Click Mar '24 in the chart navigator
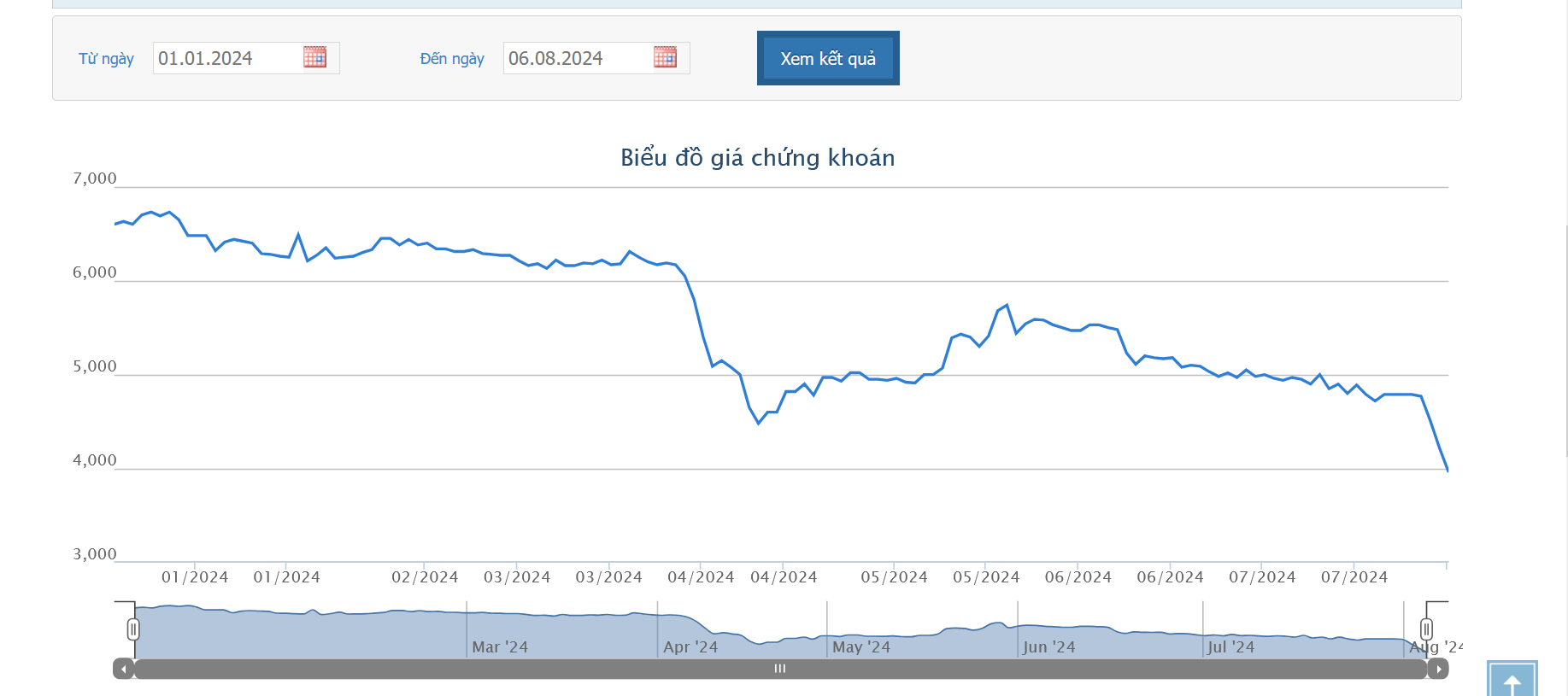Image resolution: width=1568 pixels, height=696 pixels. click(500, 647)
